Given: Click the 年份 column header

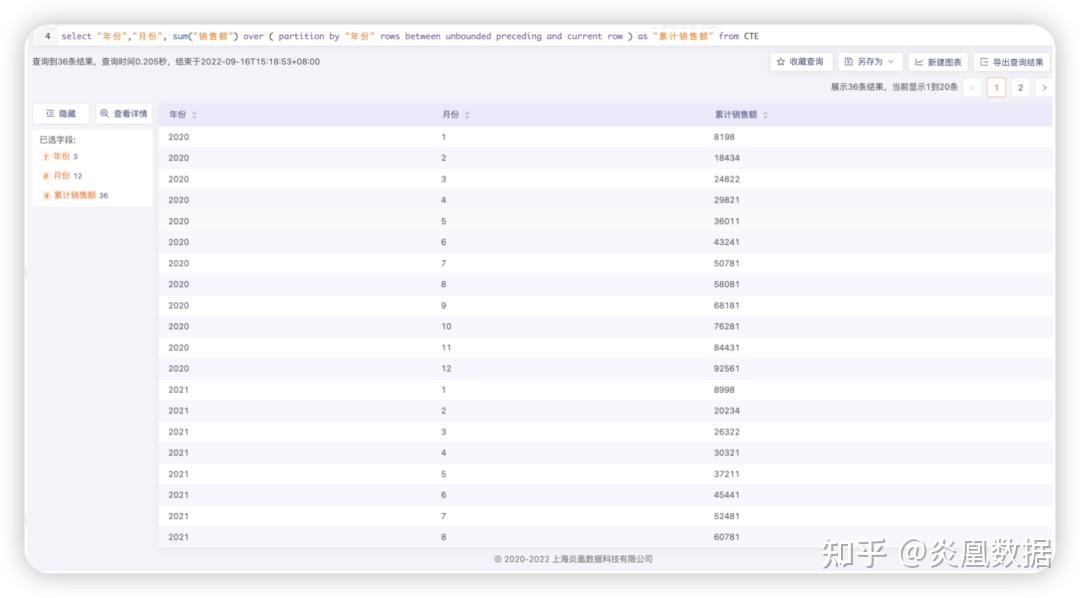Looking at the screenshot, I should pos(178,115).
